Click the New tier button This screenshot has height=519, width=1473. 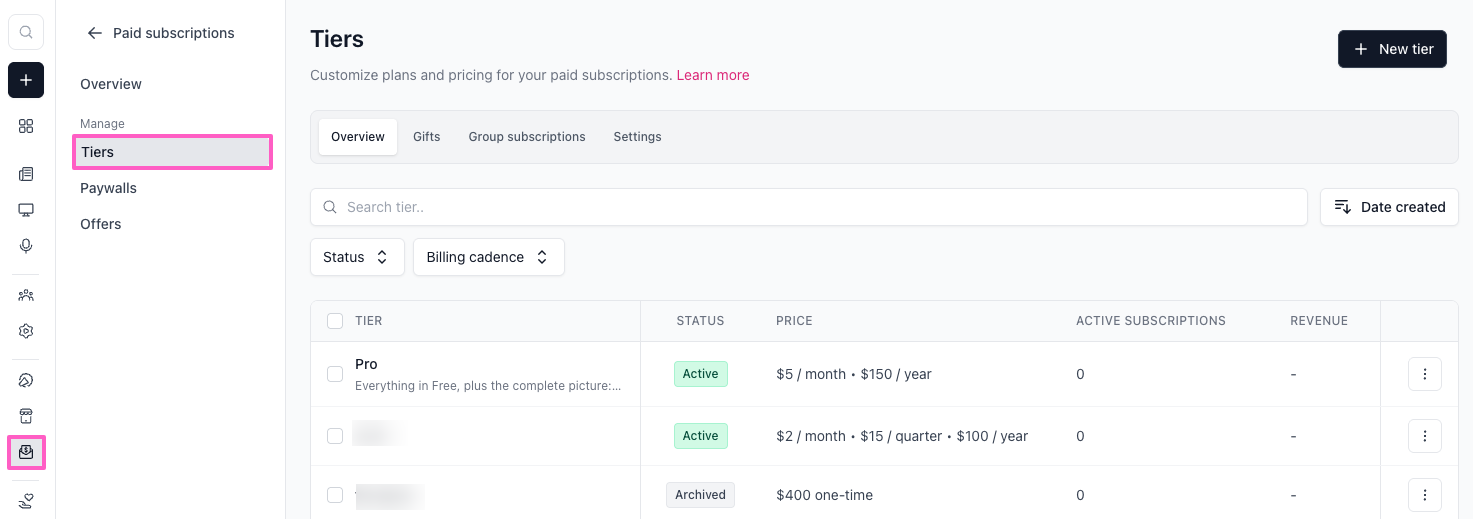[1392, 49]
